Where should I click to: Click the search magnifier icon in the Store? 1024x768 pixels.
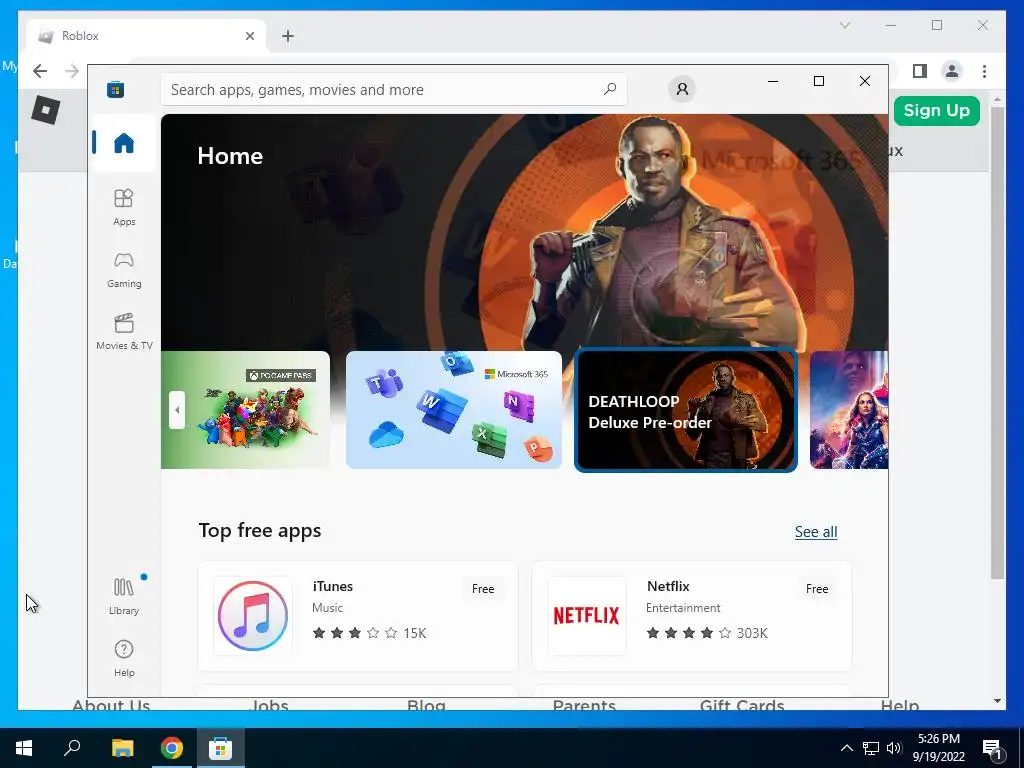click(x=609, y=89)
